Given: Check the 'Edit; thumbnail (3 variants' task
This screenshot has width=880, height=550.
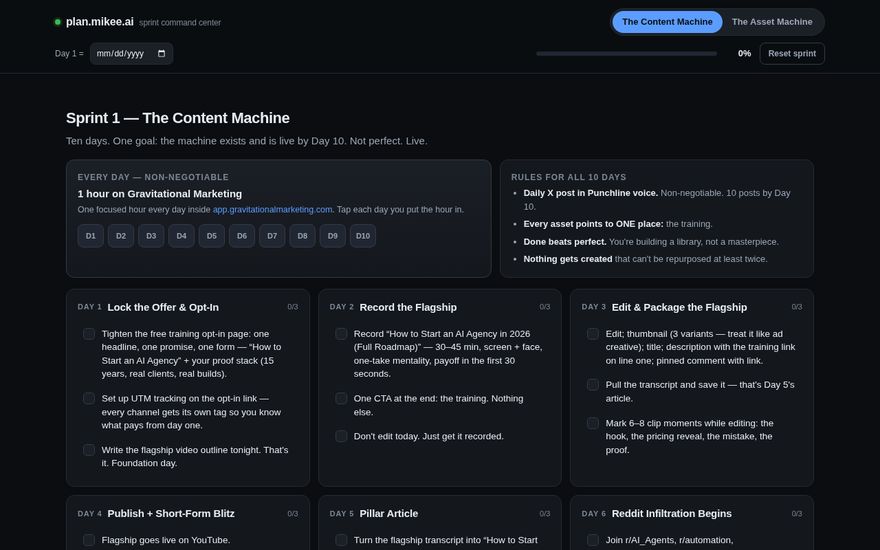Looking at the screenshot, I should [593, 334].
